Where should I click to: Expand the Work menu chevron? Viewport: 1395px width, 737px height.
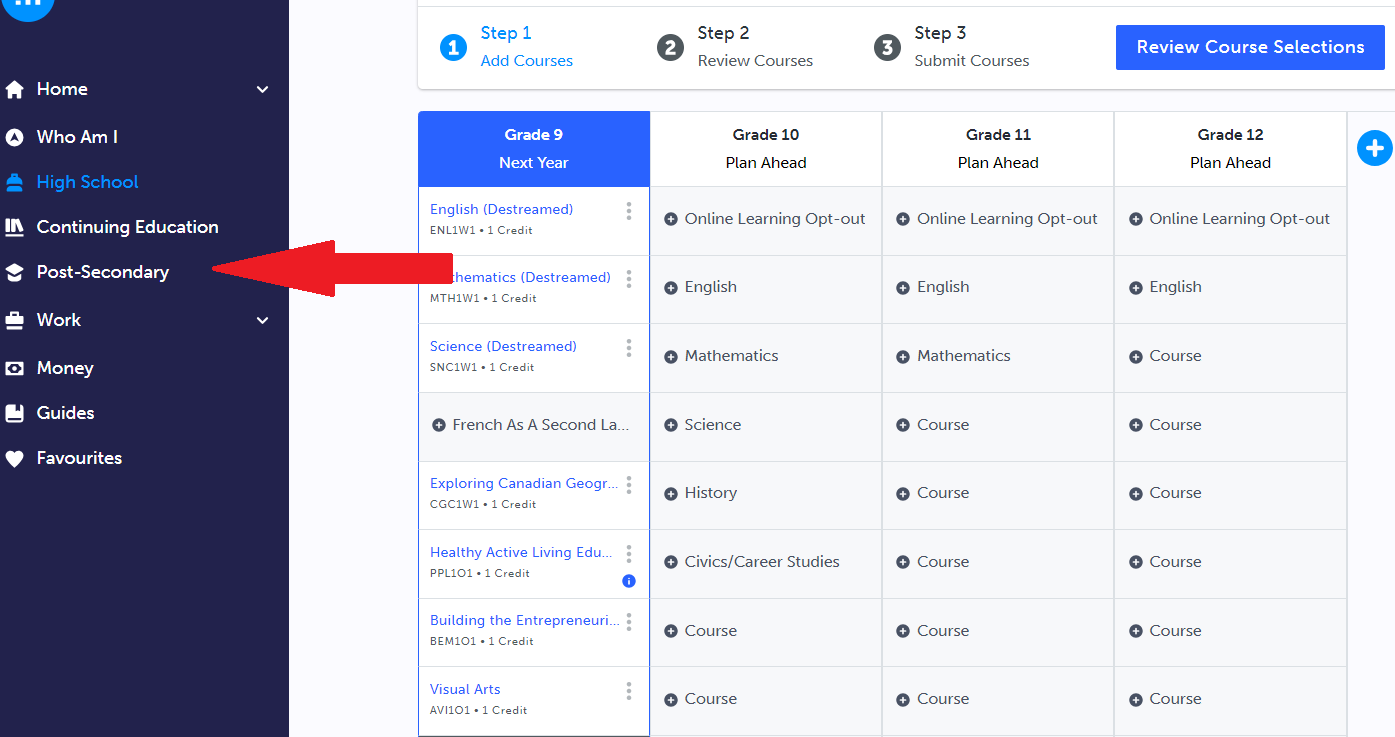click(x=263, y=320)
